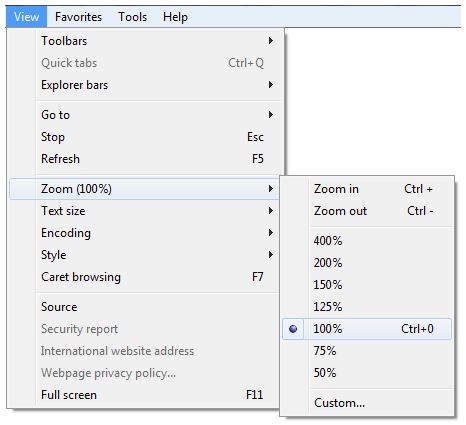Click Zoom in in the submenu
466x425 pixels.
367,189
